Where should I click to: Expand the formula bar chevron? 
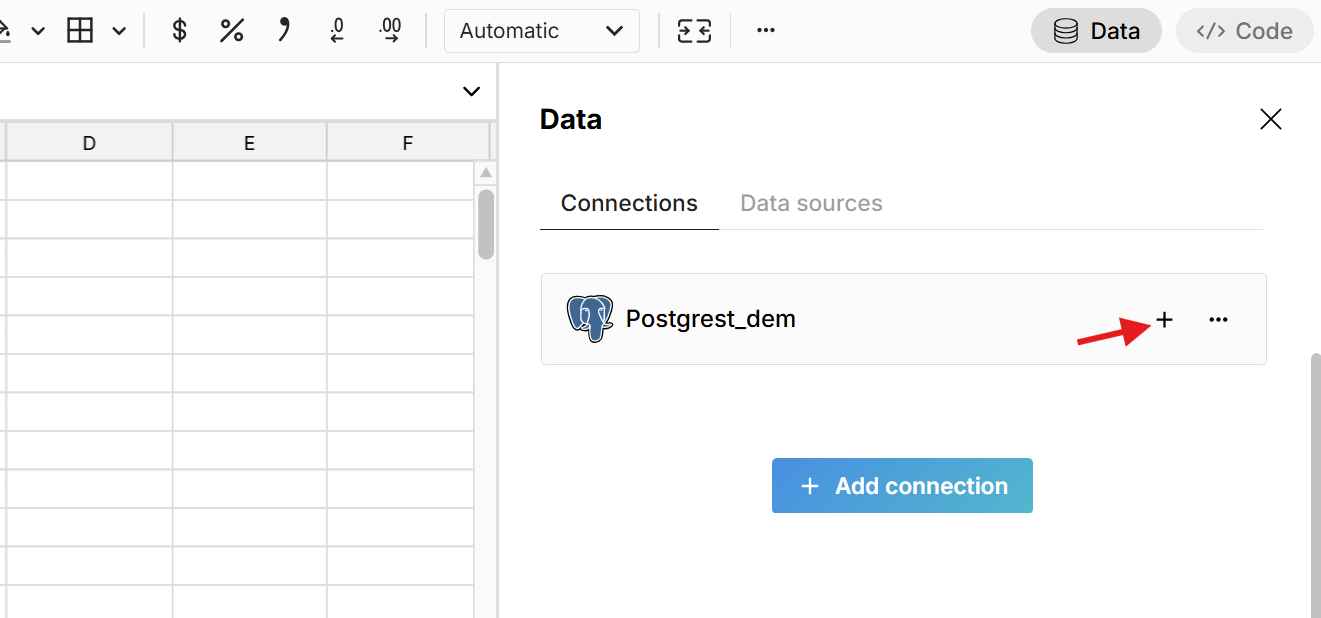[x=471, y=92]
